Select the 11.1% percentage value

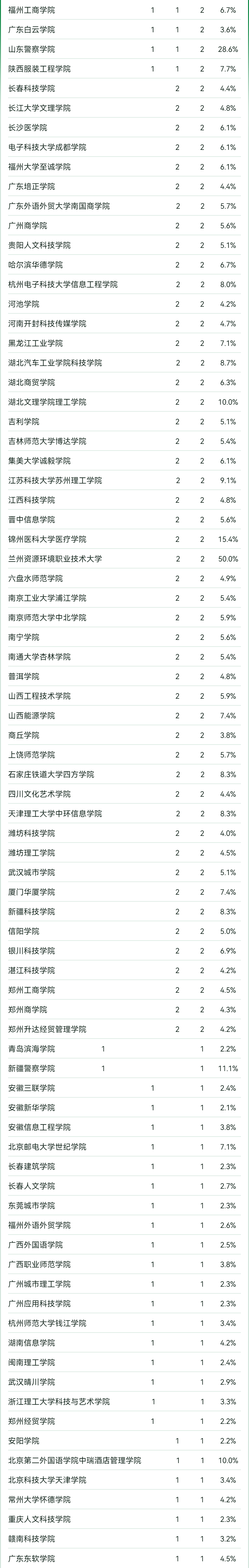(x=228, y=1068)
